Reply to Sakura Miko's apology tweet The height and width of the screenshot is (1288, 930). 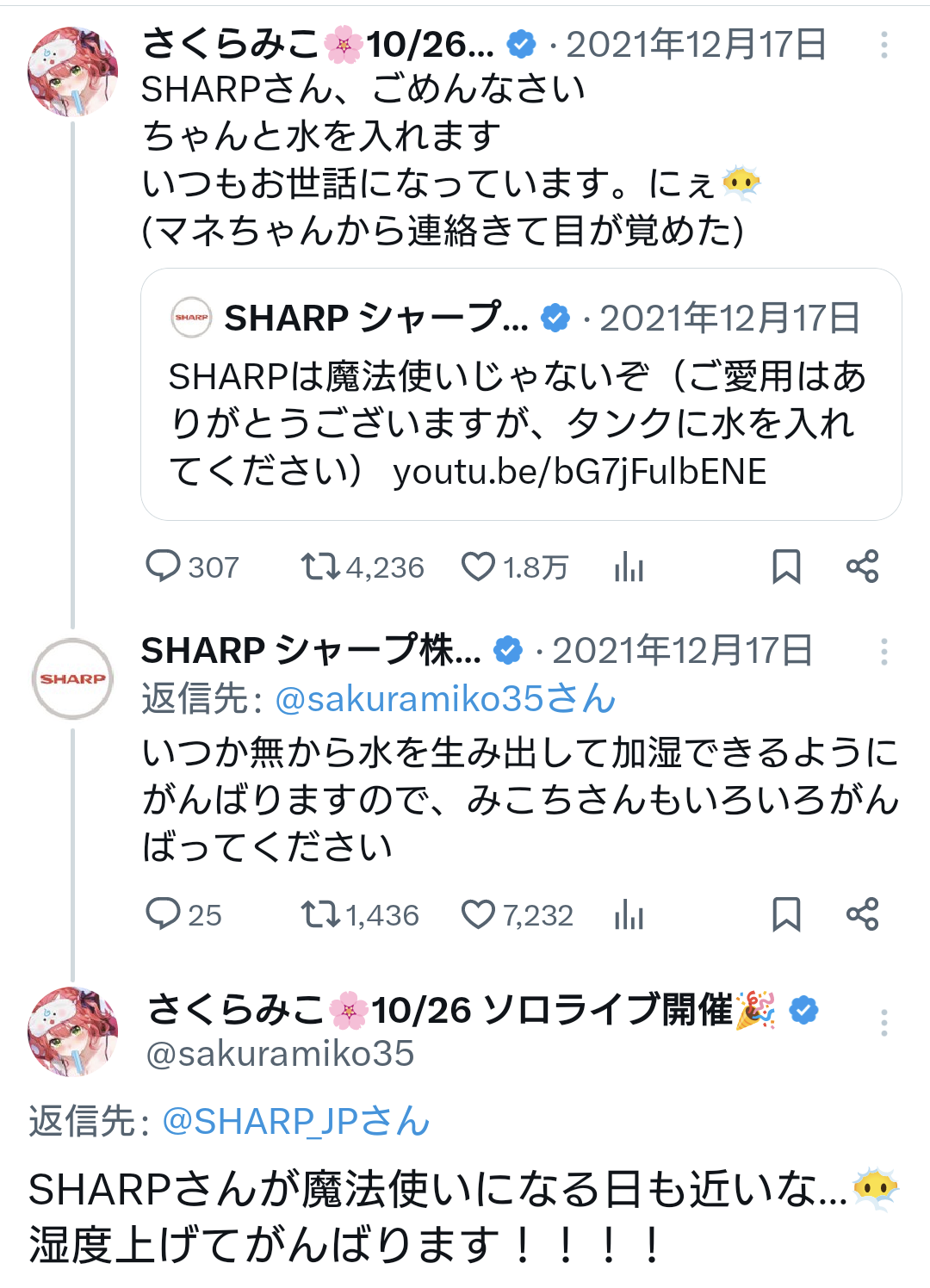click(x=163, y=567)
